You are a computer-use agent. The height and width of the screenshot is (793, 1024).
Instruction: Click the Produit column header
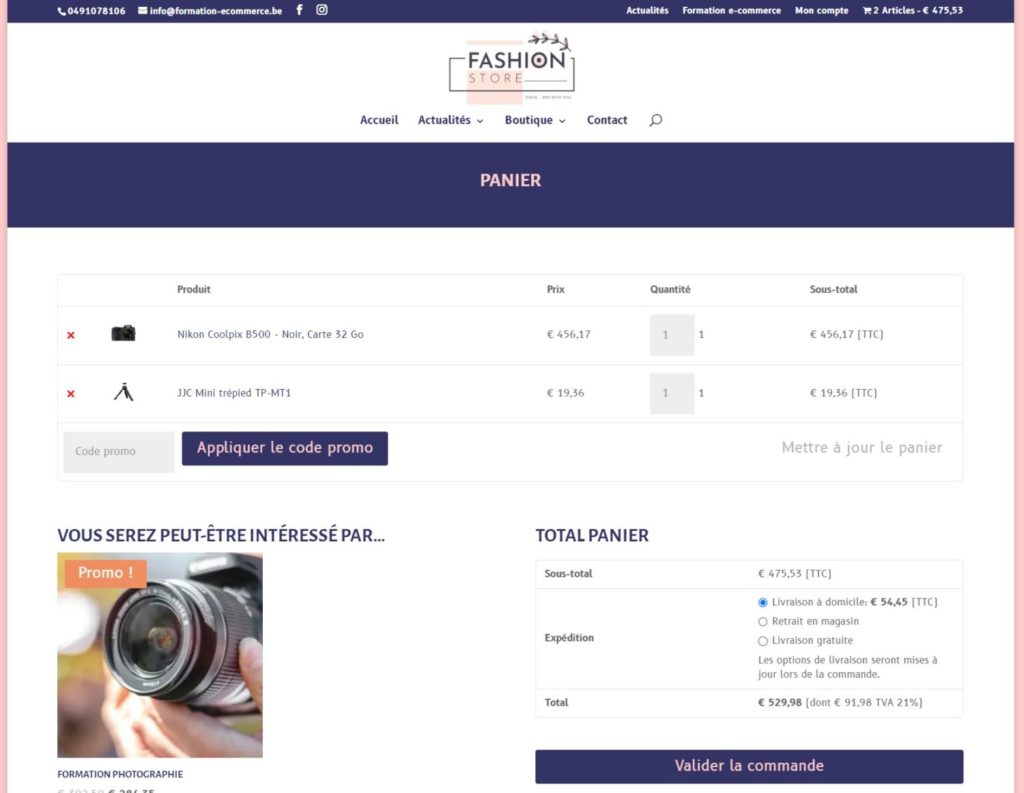click(x=194, y=289)
